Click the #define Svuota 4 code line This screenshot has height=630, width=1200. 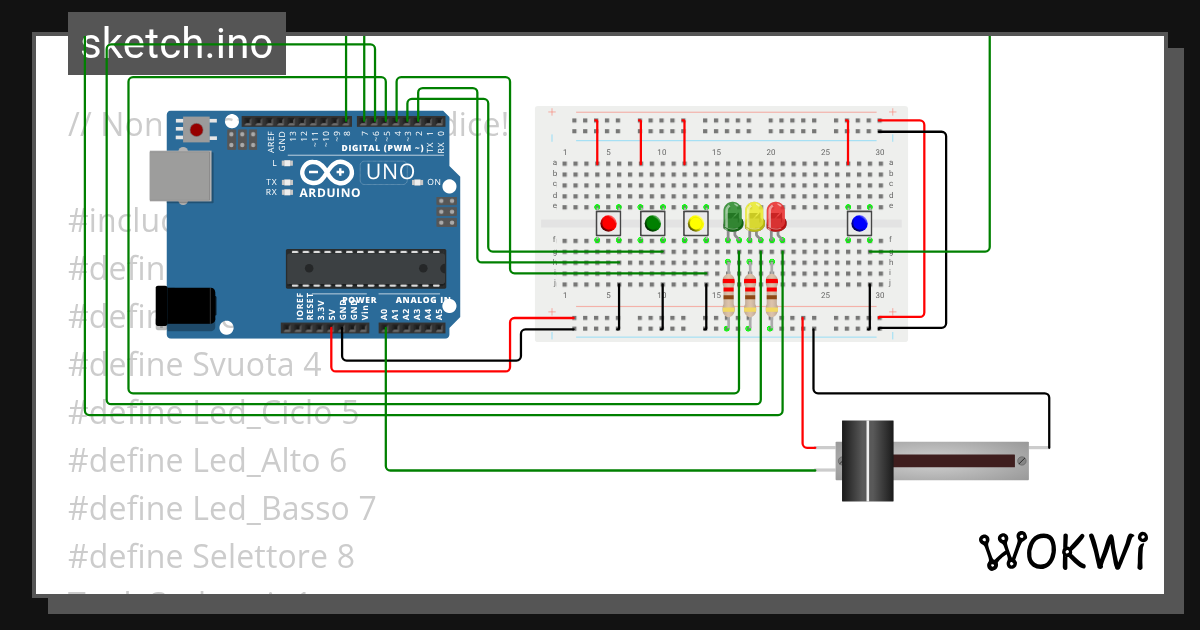193,365
